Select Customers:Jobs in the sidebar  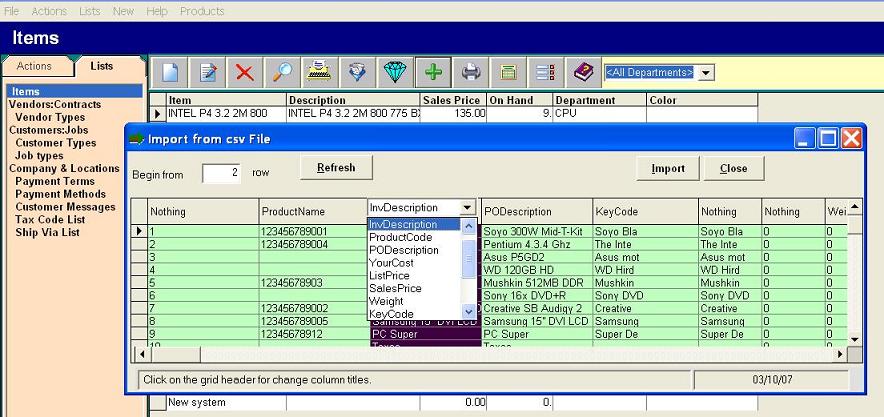point(48,130)
